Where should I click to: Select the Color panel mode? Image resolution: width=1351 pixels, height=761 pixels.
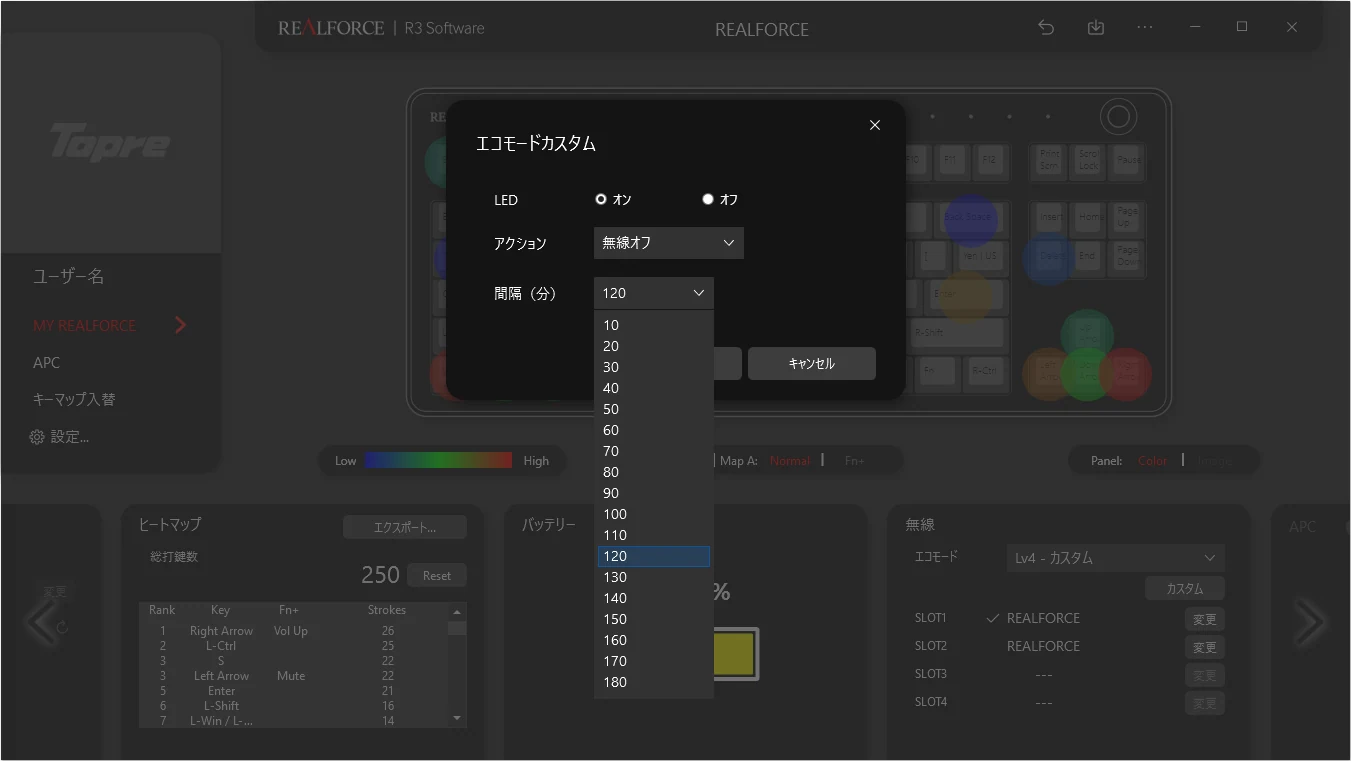click(x=1153, y=461)
